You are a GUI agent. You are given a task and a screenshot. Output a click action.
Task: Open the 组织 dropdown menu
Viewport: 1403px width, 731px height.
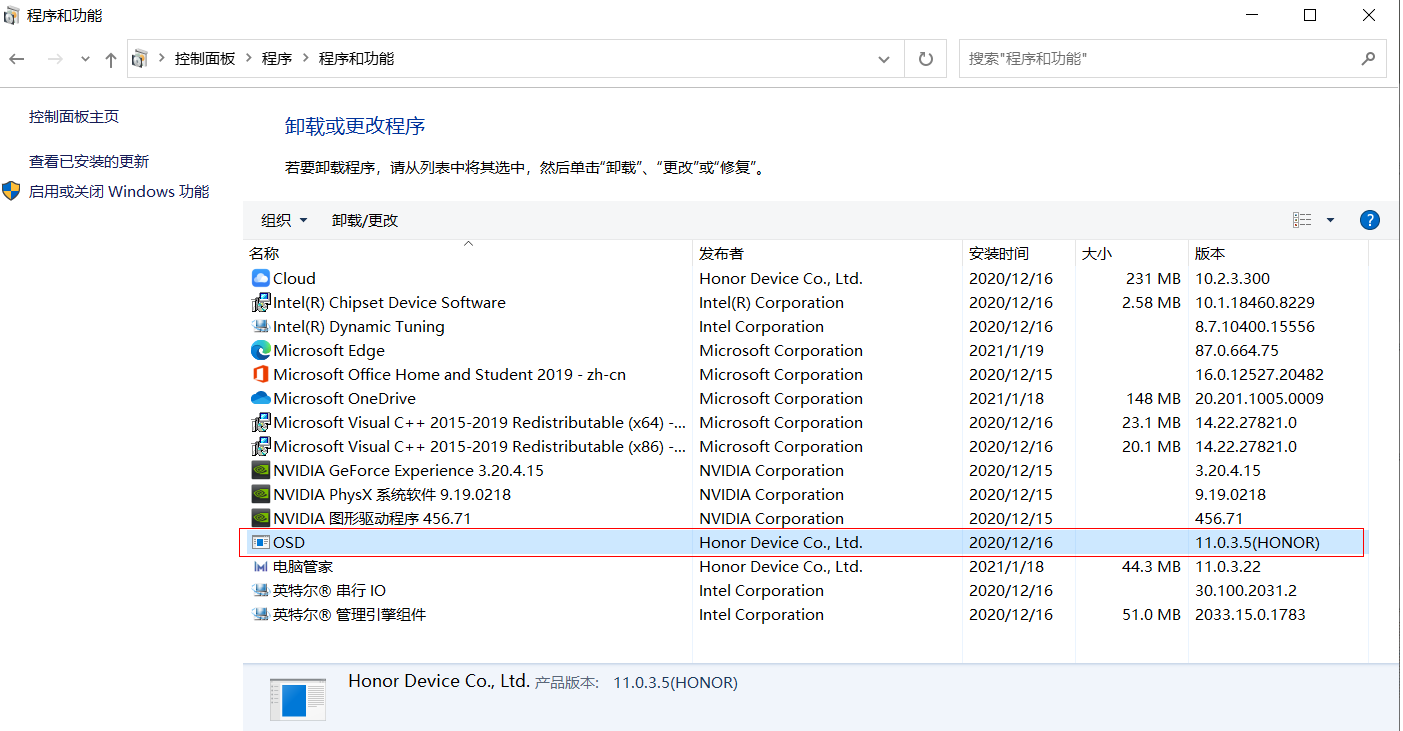[x=284, y=220]
